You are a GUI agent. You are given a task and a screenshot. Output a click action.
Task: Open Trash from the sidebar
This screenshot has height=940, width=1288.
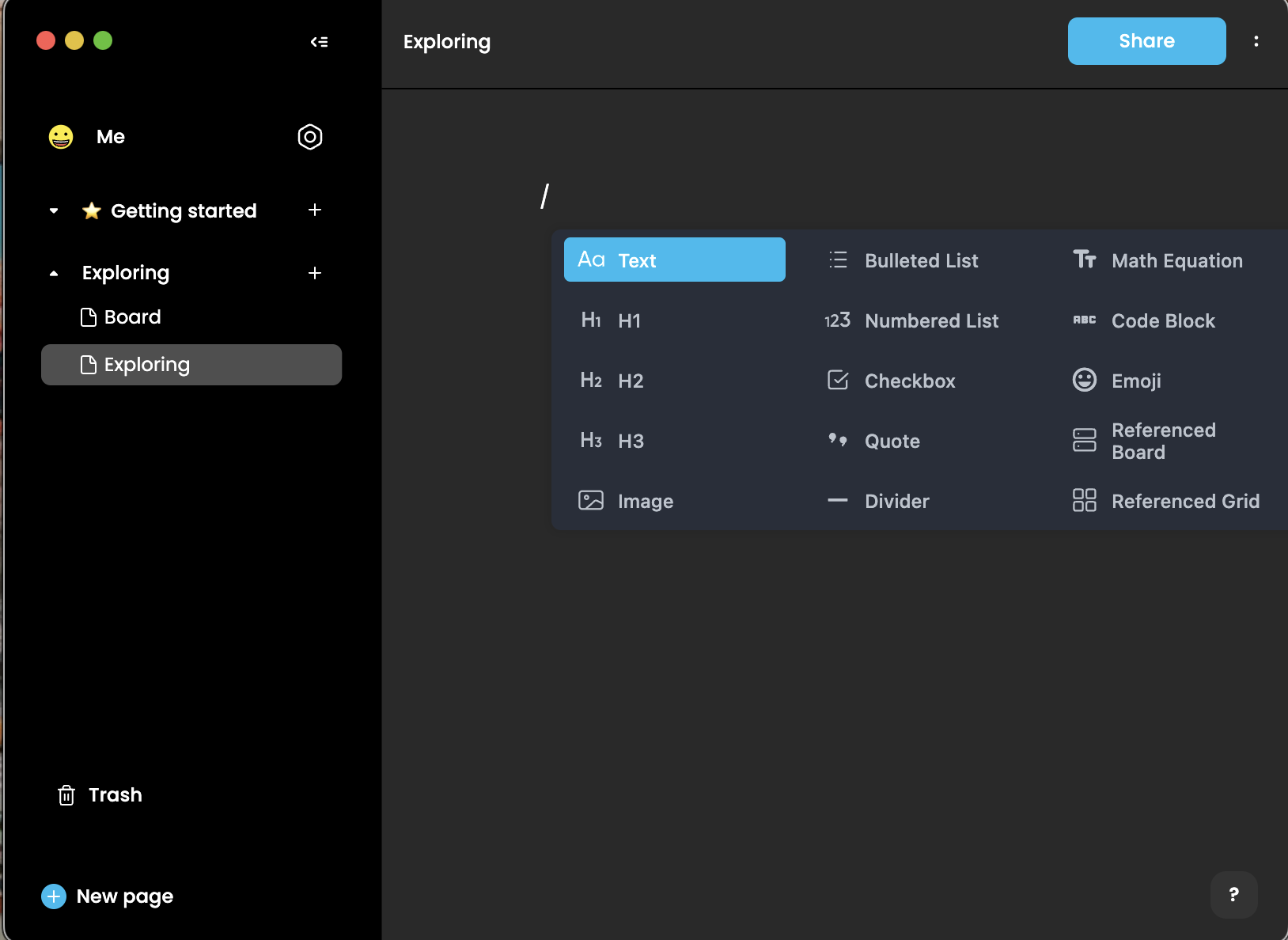114,794
